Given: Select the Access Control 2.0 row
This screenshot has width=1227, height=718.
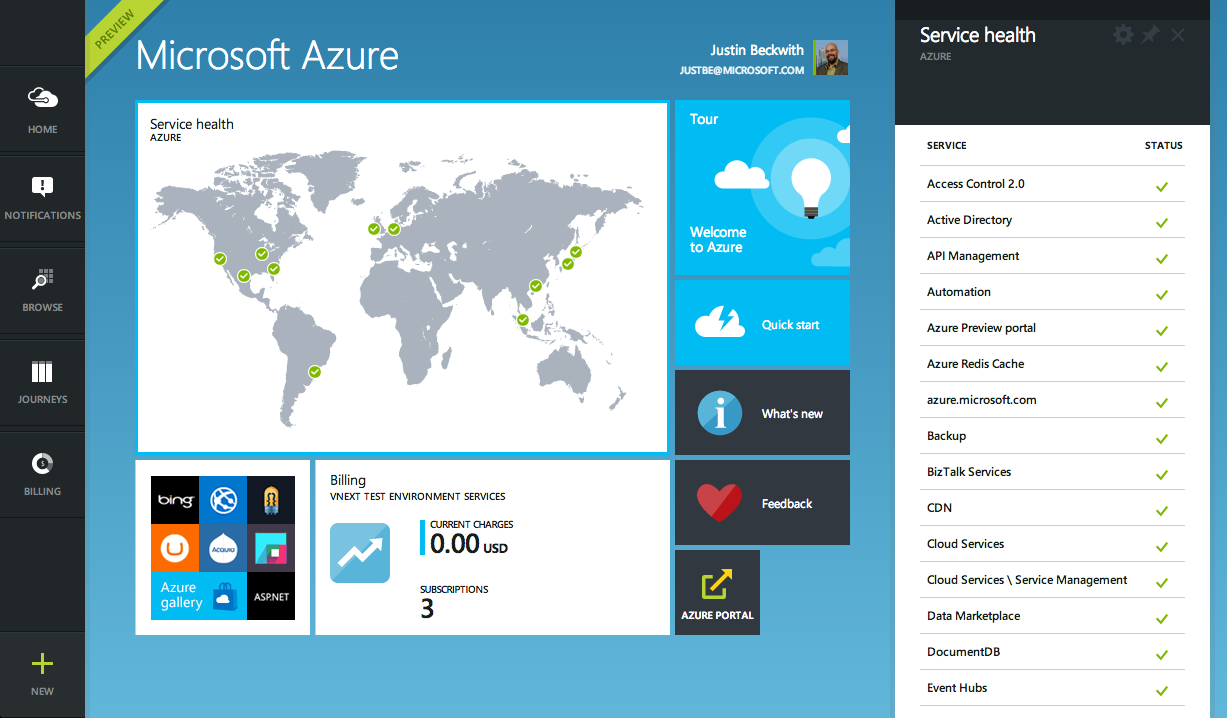Looking at the screenshot, I should [x=1052, y=184].
